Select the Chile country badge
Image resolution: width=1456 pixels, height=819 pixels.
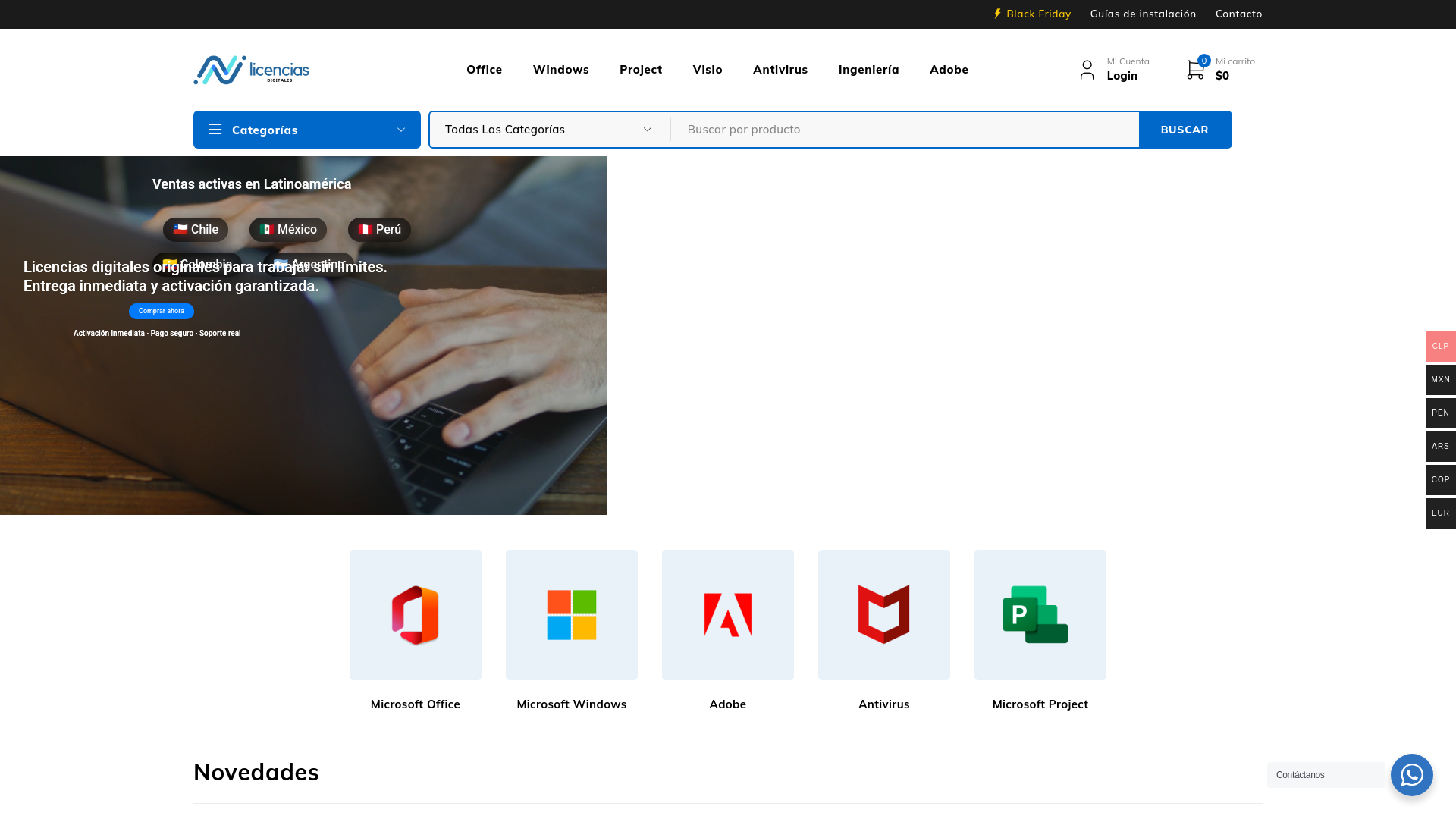[196, 230]
